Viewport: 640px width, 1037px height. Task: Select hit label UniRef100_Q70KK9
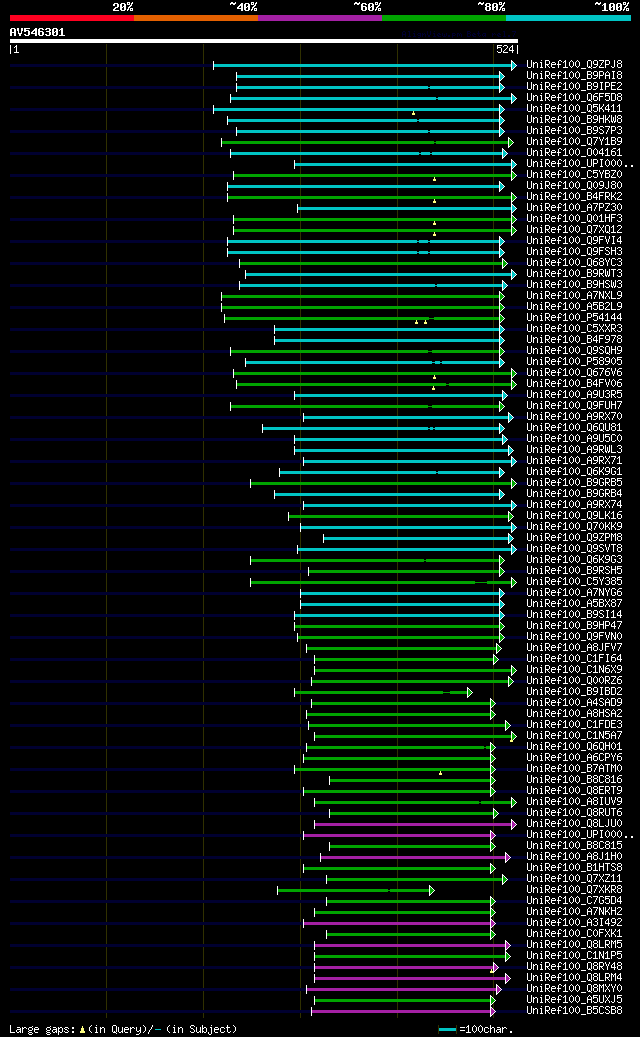click(x=574, y=526)
